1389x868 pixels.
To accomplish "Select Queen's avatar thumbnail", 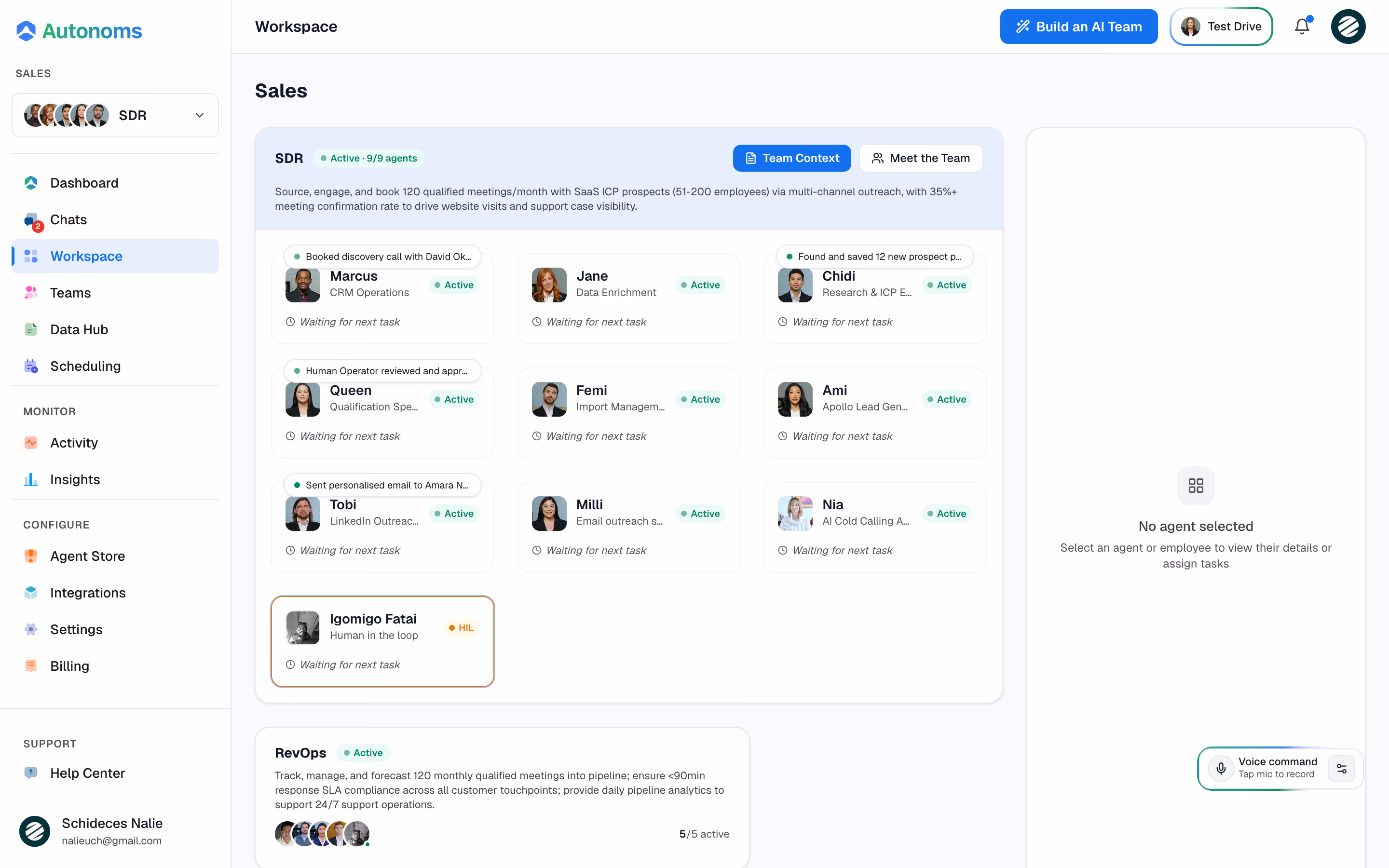I will (x=302, y=399).
